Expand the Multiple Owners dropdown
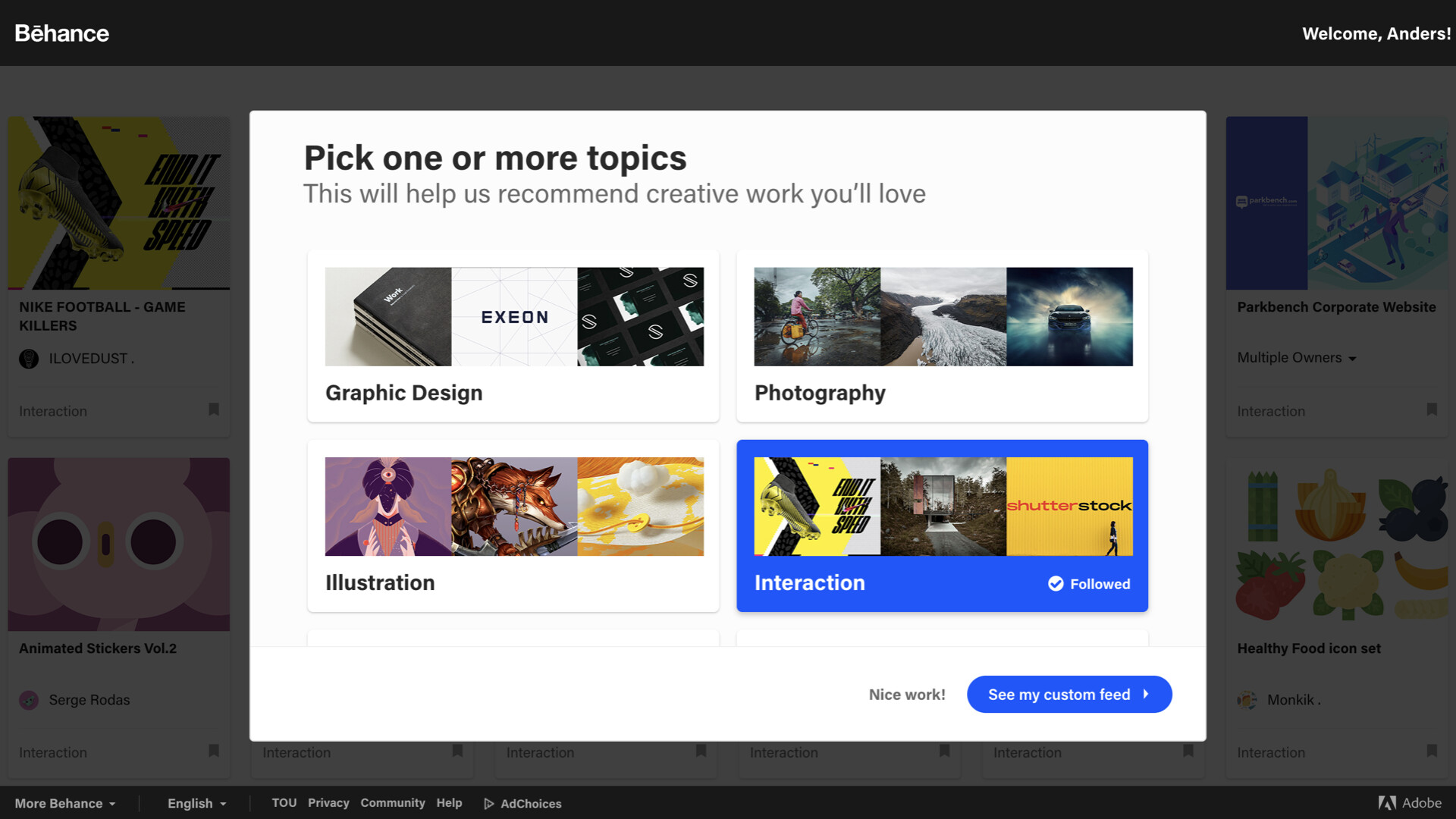Image resolution: width=1456 pixels, height=819 pixels. click(x=1296, y=358)
